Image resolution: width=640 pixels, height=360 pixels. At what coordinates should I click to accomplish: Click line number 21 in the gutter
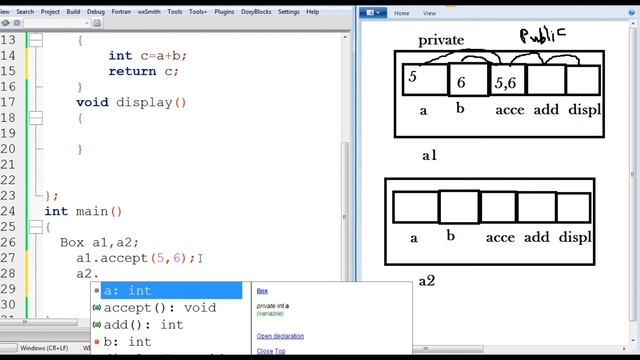pyautogui.click(x=8, y=164)
